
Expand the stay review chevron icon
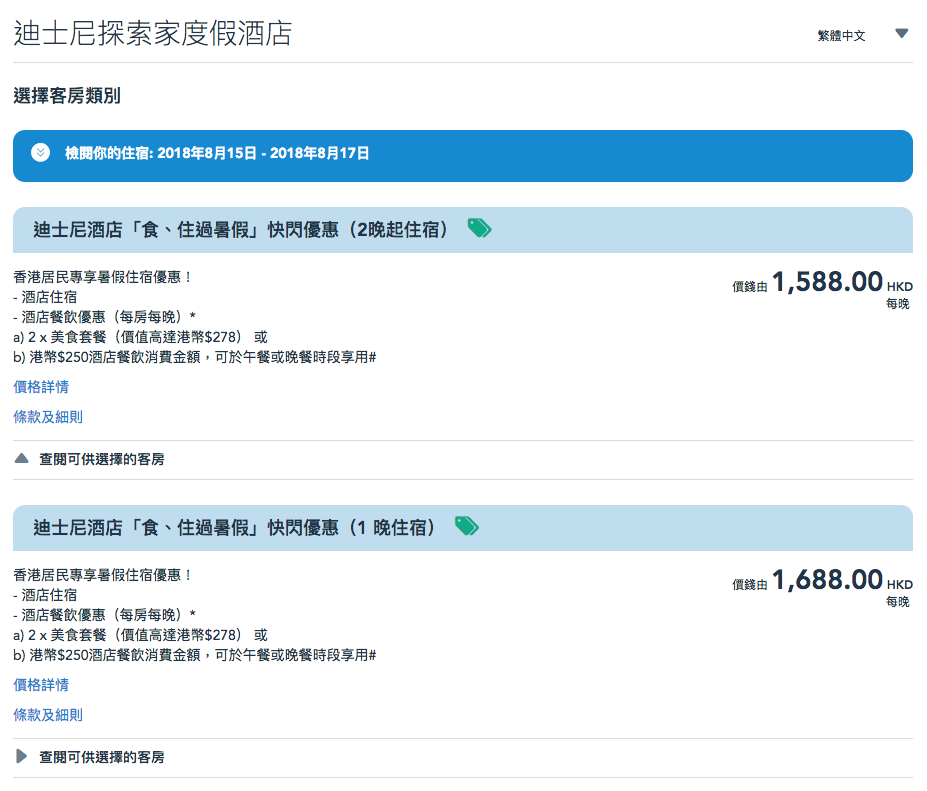[40, 153]
